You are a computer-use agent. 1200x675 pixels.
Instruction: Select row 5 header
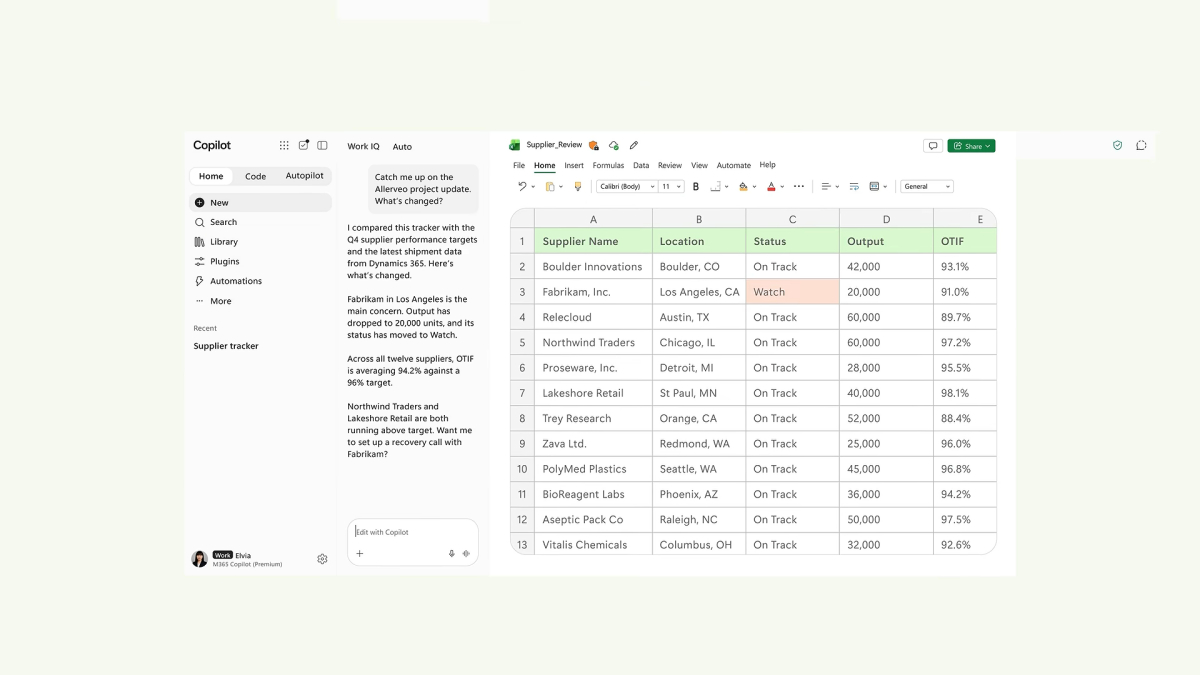click(x=522, y=342)
